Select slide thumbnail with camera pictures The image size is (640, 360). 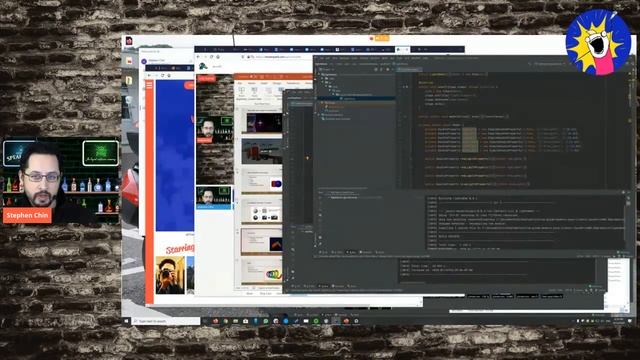pos(262,211)
